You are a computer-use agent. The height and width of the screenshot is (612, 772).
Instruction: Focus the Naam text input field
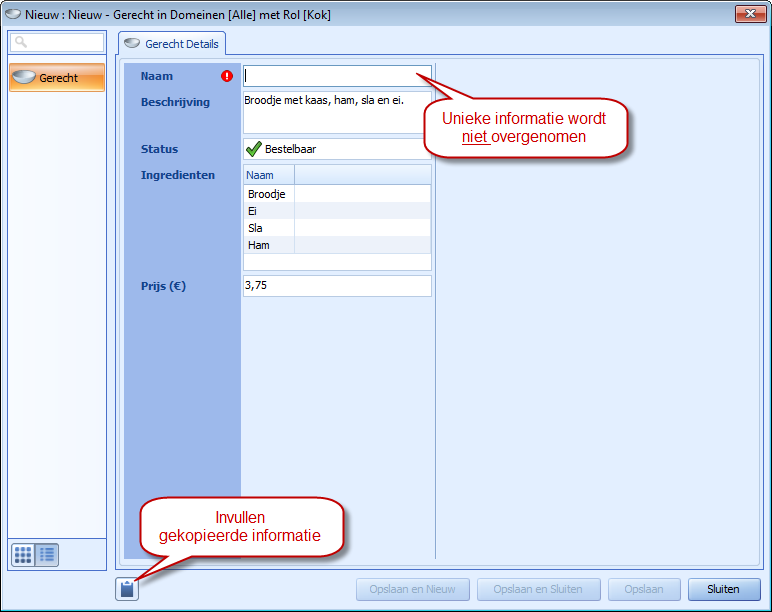click(x=337, y=76)
